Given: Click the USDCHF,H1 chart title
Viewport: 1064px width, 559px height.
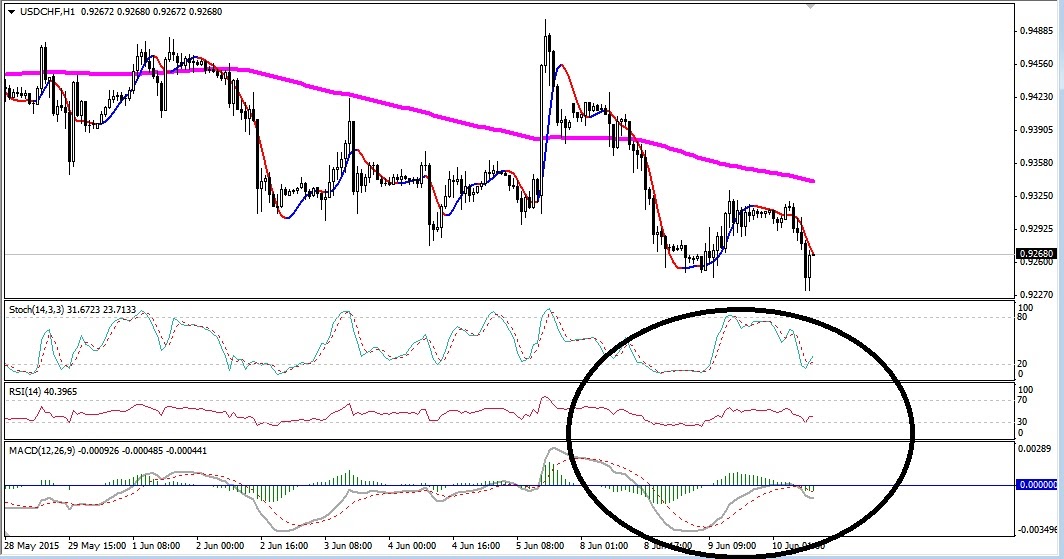Looking at the screenshot, I should [47, 12].
